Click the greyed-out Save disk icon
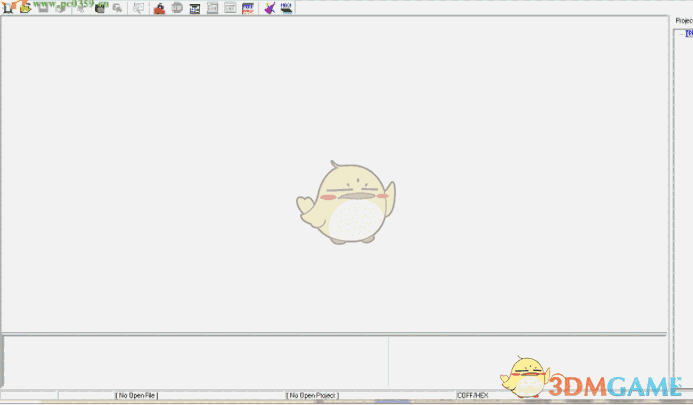This screenshot has height=405, width=693. [43, 8]
